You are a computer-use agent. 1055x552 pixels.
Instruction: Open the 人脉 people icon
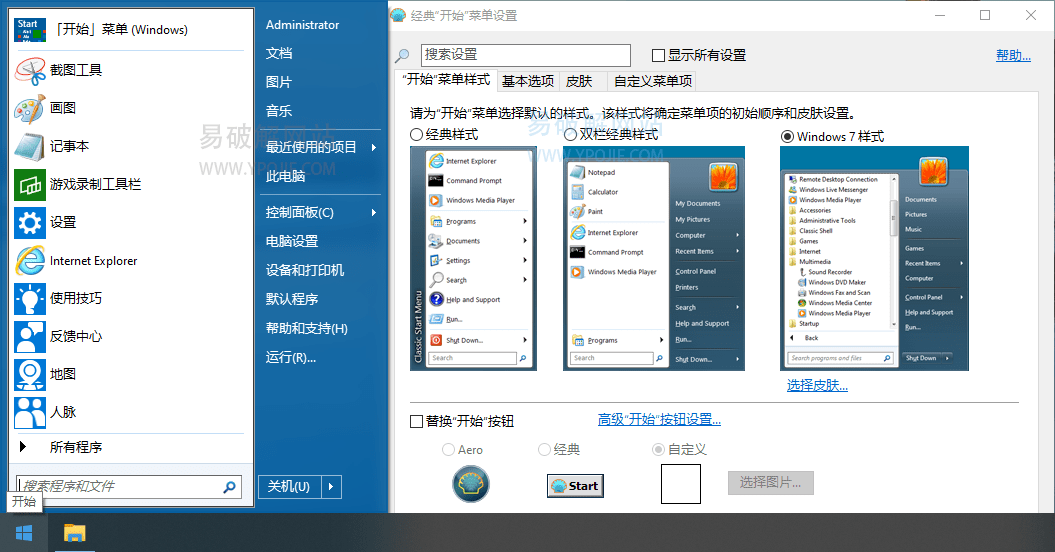pos(30,412)
